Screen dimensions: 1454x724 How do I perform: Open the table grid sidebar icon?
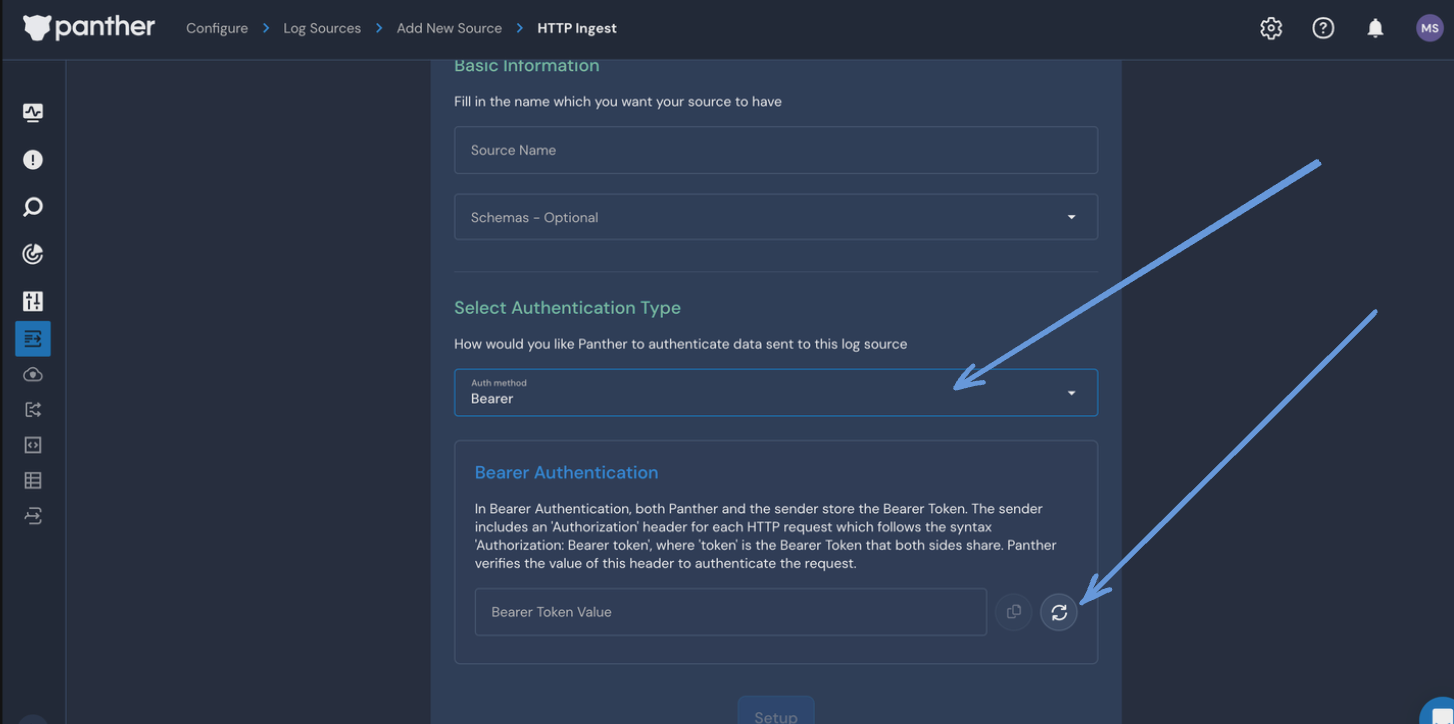[x=33, y=481]
